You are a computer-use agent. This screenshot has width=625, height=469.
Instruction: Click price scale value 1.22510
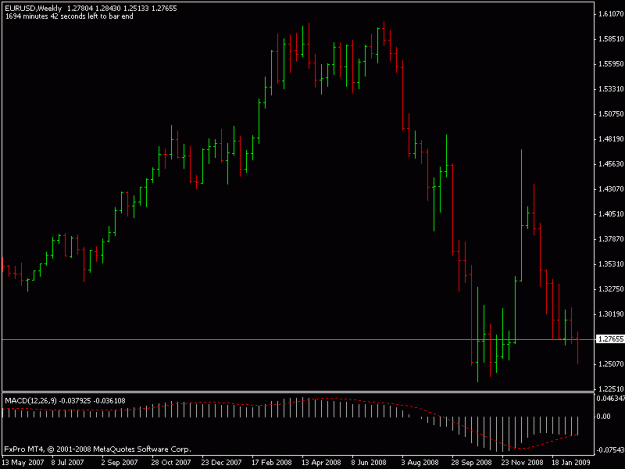[x=611, y=389]
